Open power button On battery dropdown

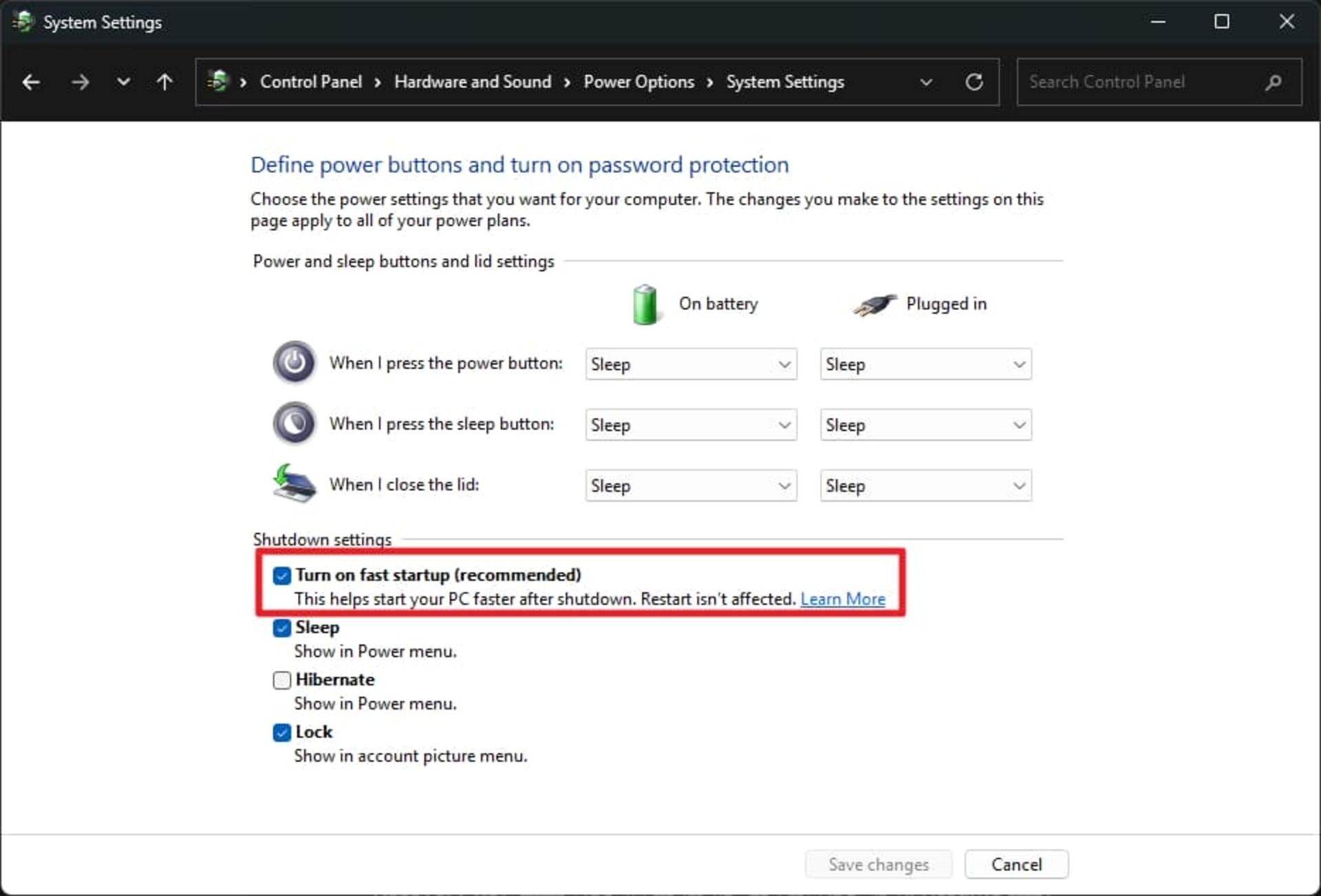point(691,364)
